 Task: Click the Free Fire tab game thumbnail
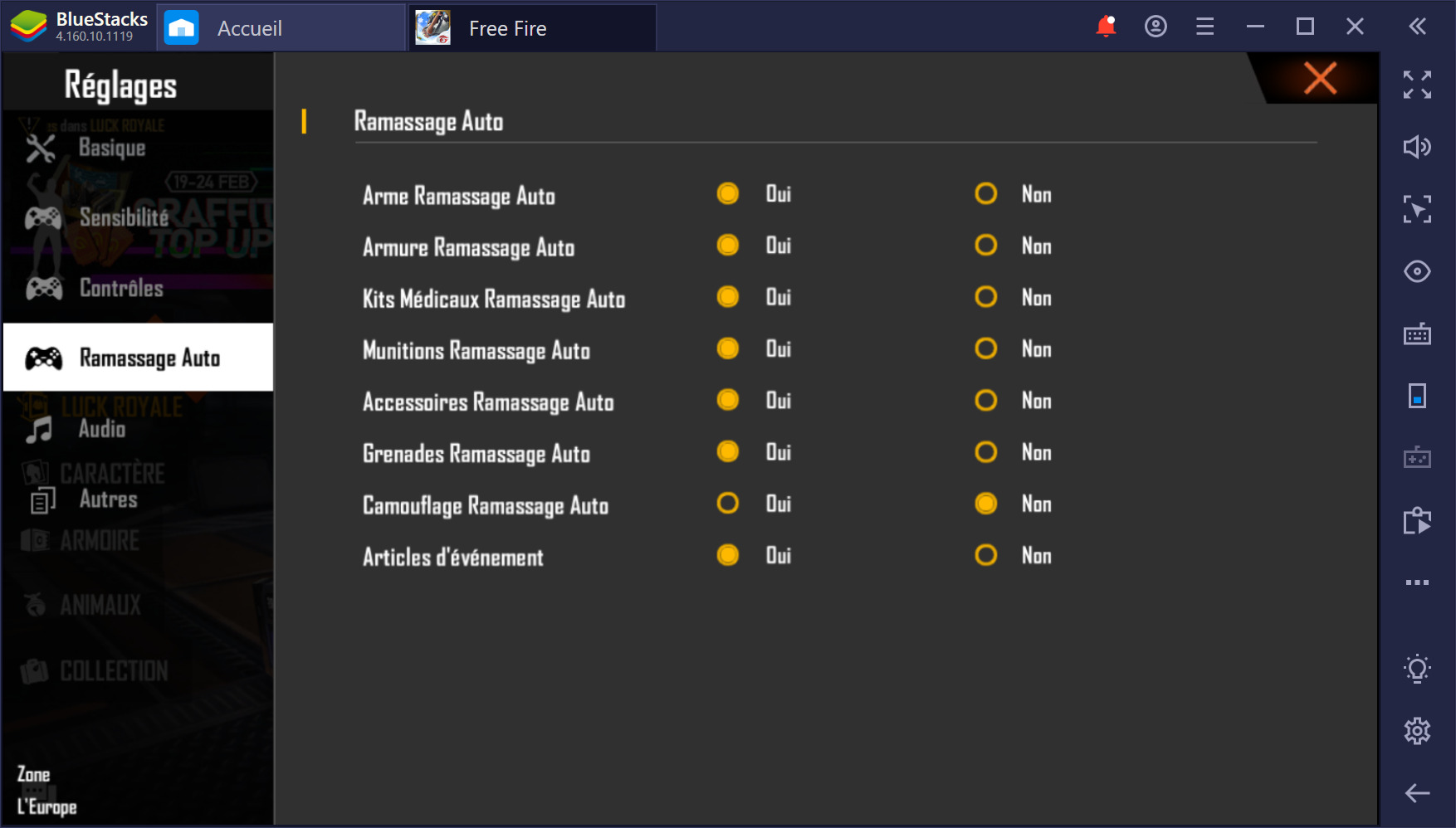[x=432, y=28]
